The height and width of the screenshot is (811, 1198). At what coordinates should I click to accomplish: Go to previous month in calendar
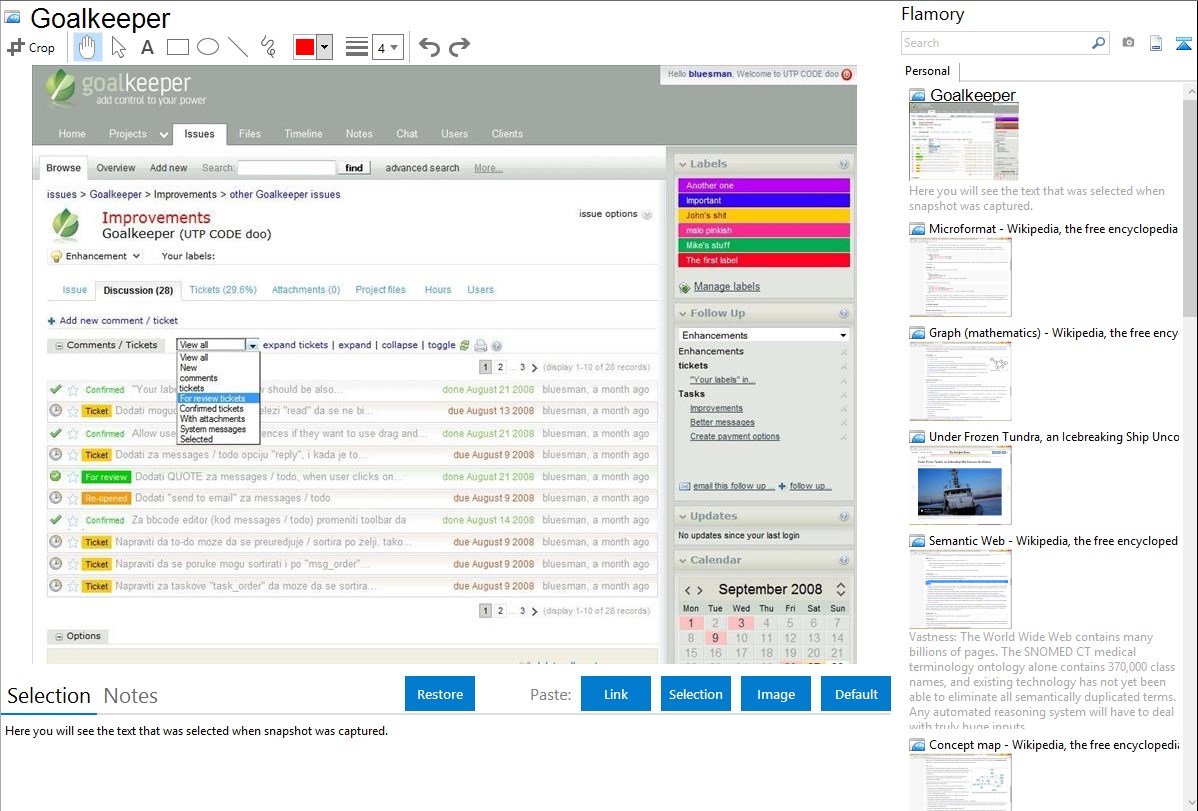pyautogui.click(x=688, y=590)
